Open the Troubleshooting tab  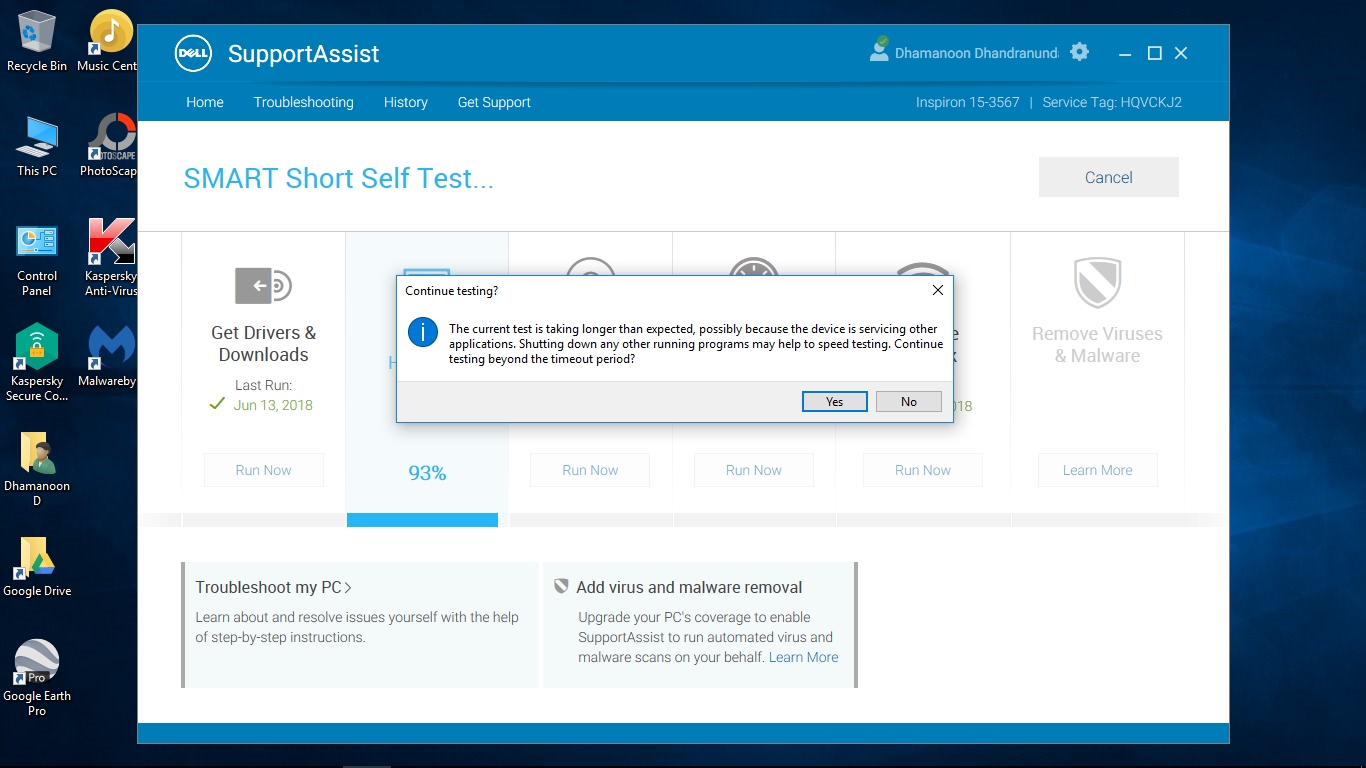[304, 102]
